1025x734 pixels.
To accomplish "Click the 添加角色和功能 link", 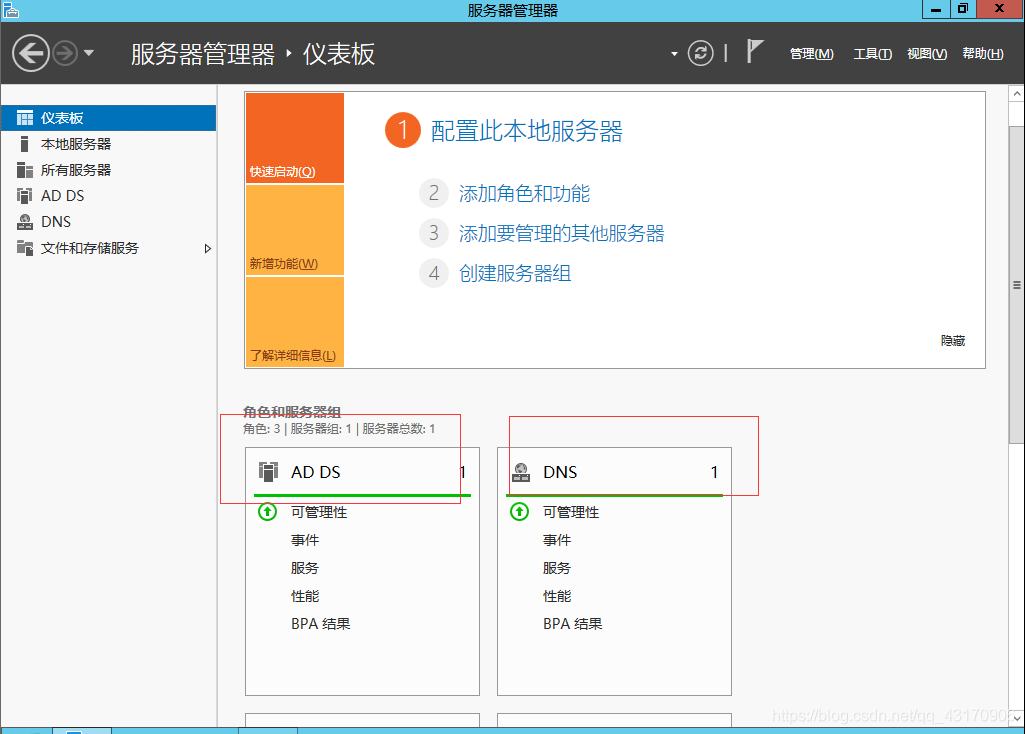I will point(524,194).
